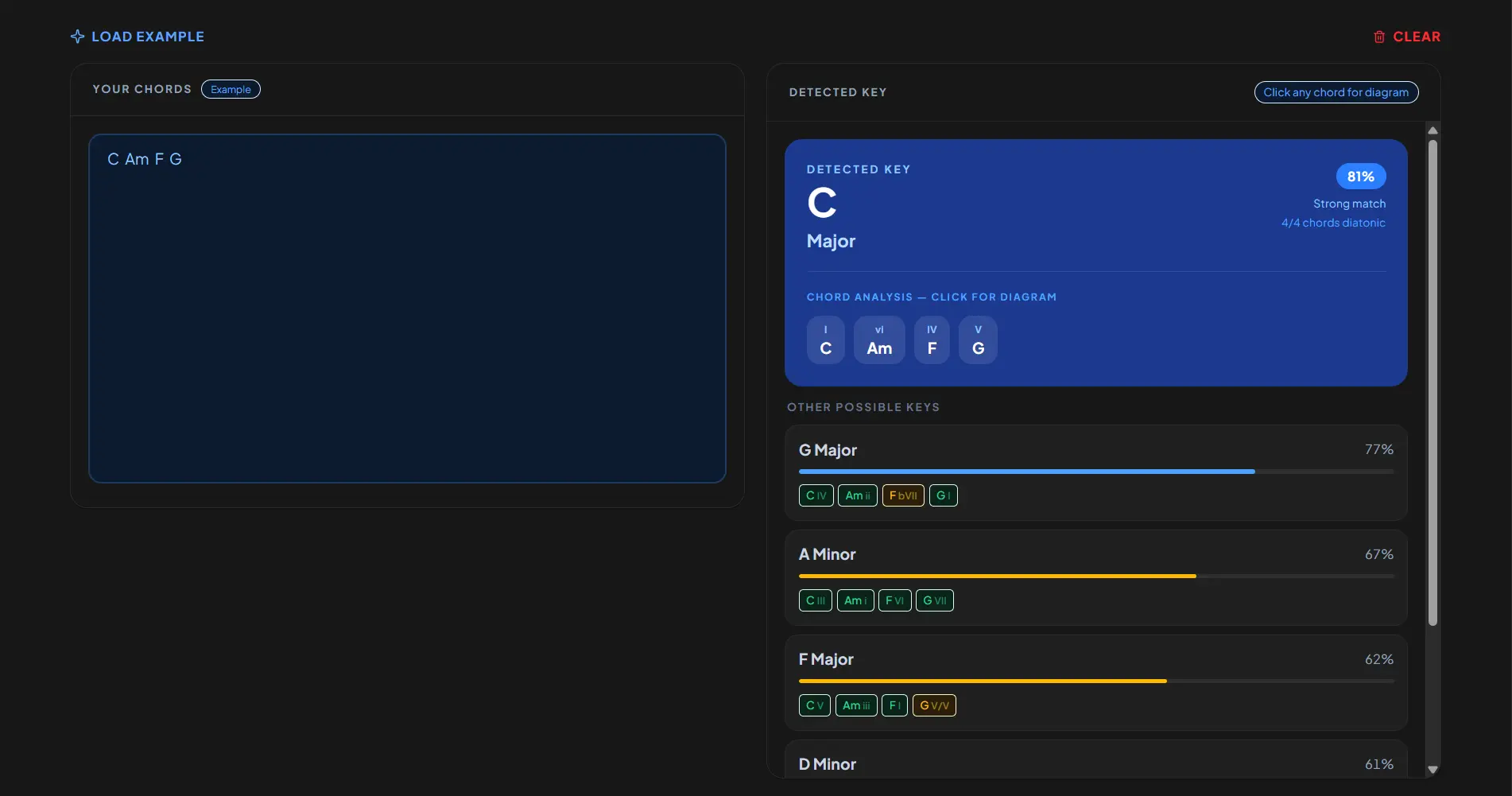Select the D Minor key heading

point(827,764)
